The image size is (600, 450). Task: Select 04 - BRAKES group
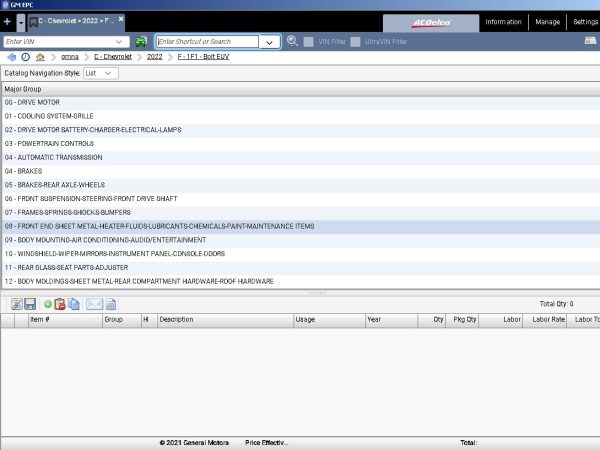(x=301, y=171)
